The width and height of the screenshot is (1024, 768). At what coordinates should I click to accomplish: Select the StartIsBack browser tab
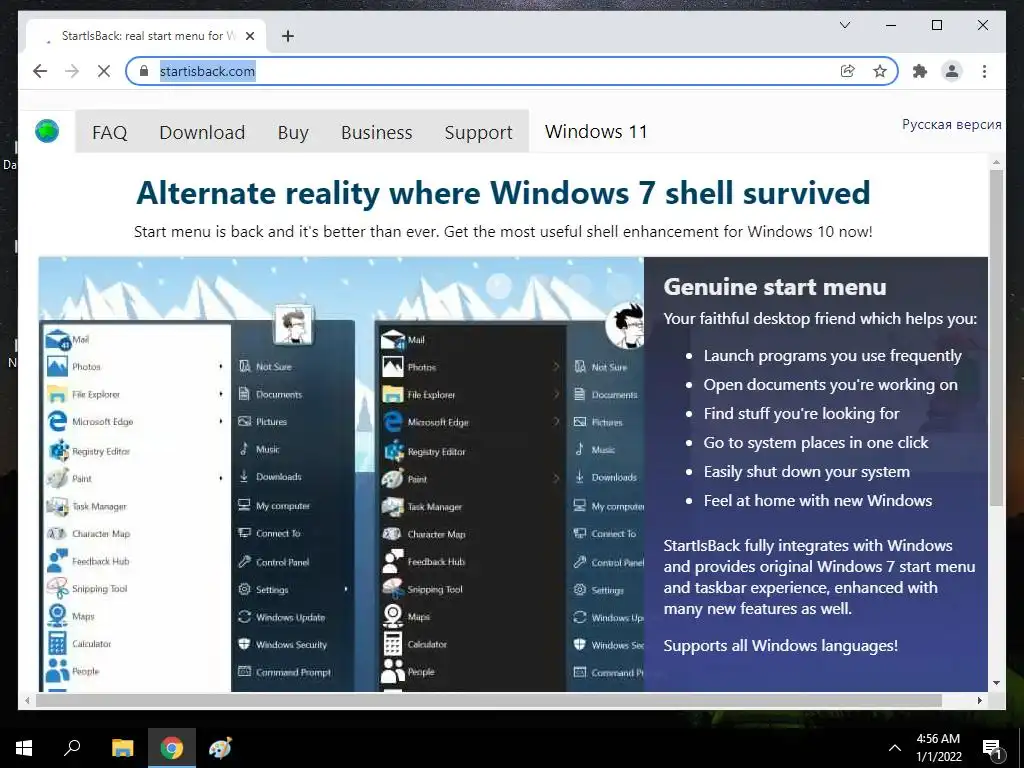point(146,36)
